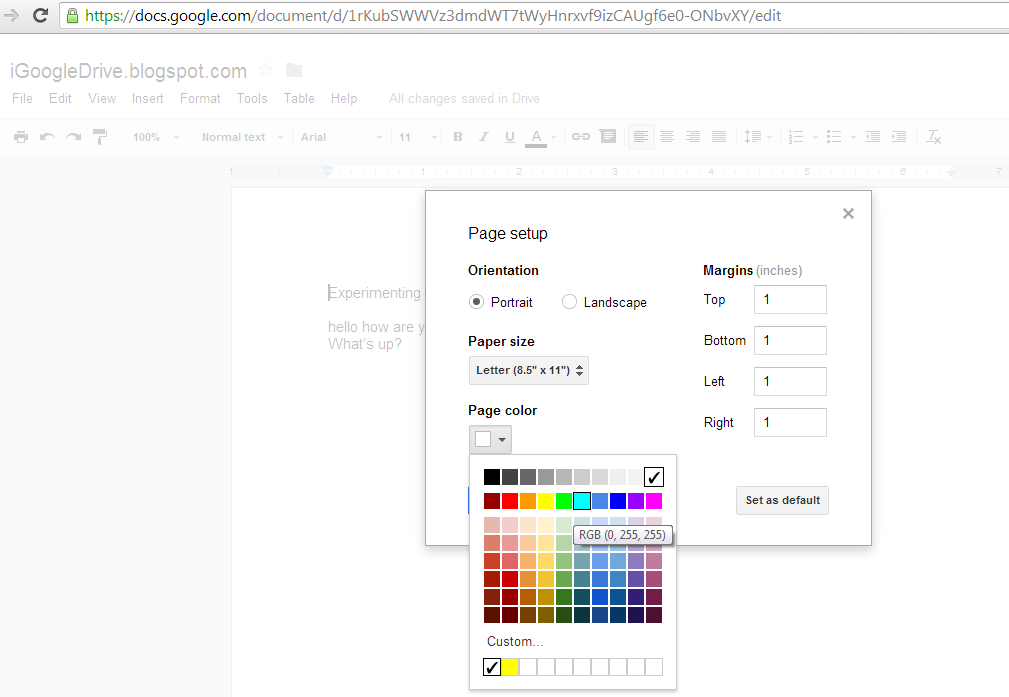The width and height of the screenshot is (1009, 697).
Task: Pick the magenta color swatch
Action: [x=654, y=501]
